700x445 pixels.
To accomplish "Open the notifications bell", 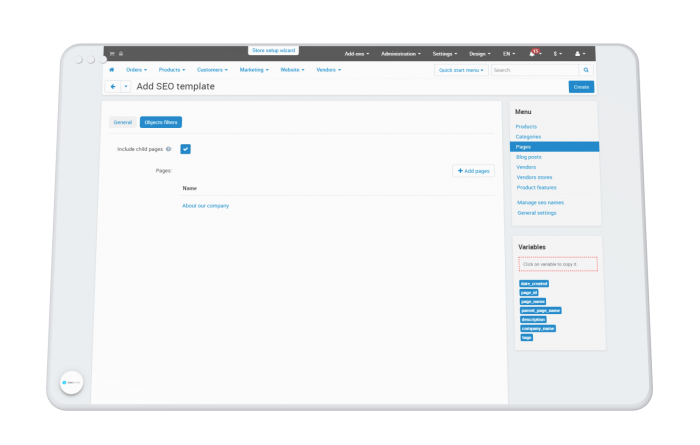I will (532, 54).
